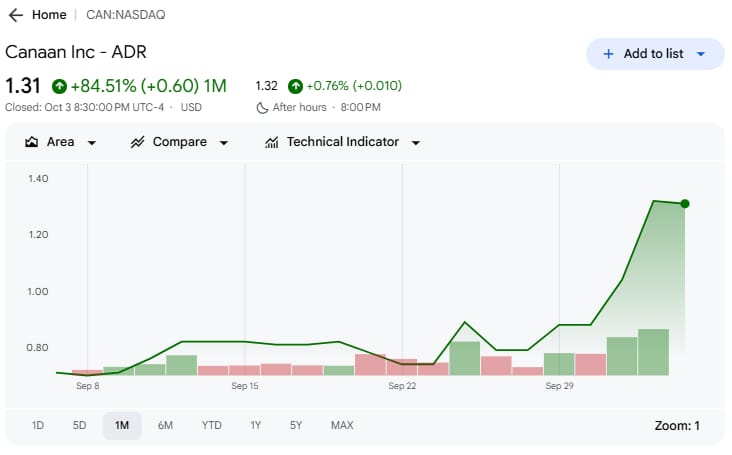Show the MAX time range

click(342, 426)
